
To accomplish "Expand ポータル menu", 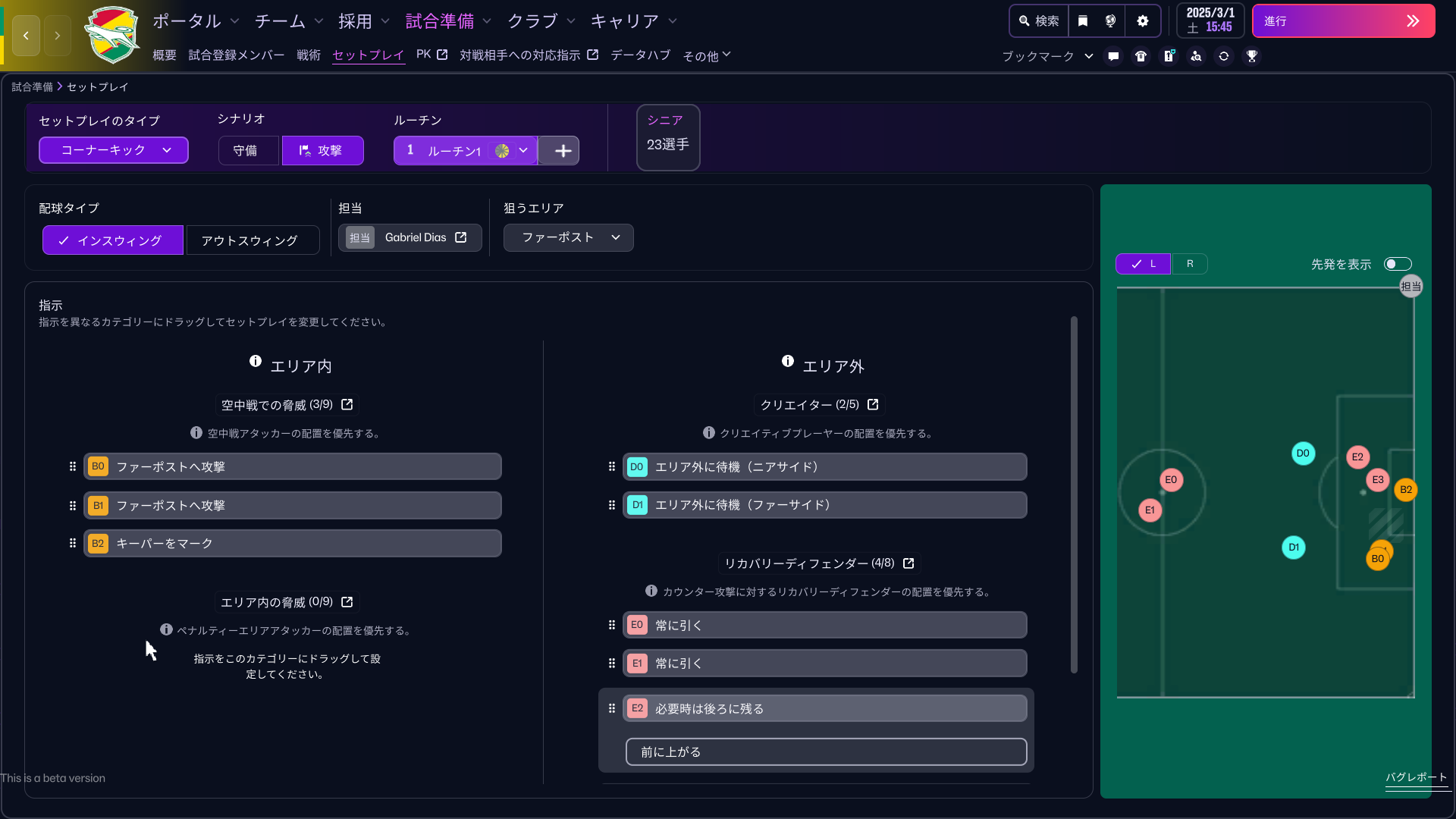I will 196,21.
